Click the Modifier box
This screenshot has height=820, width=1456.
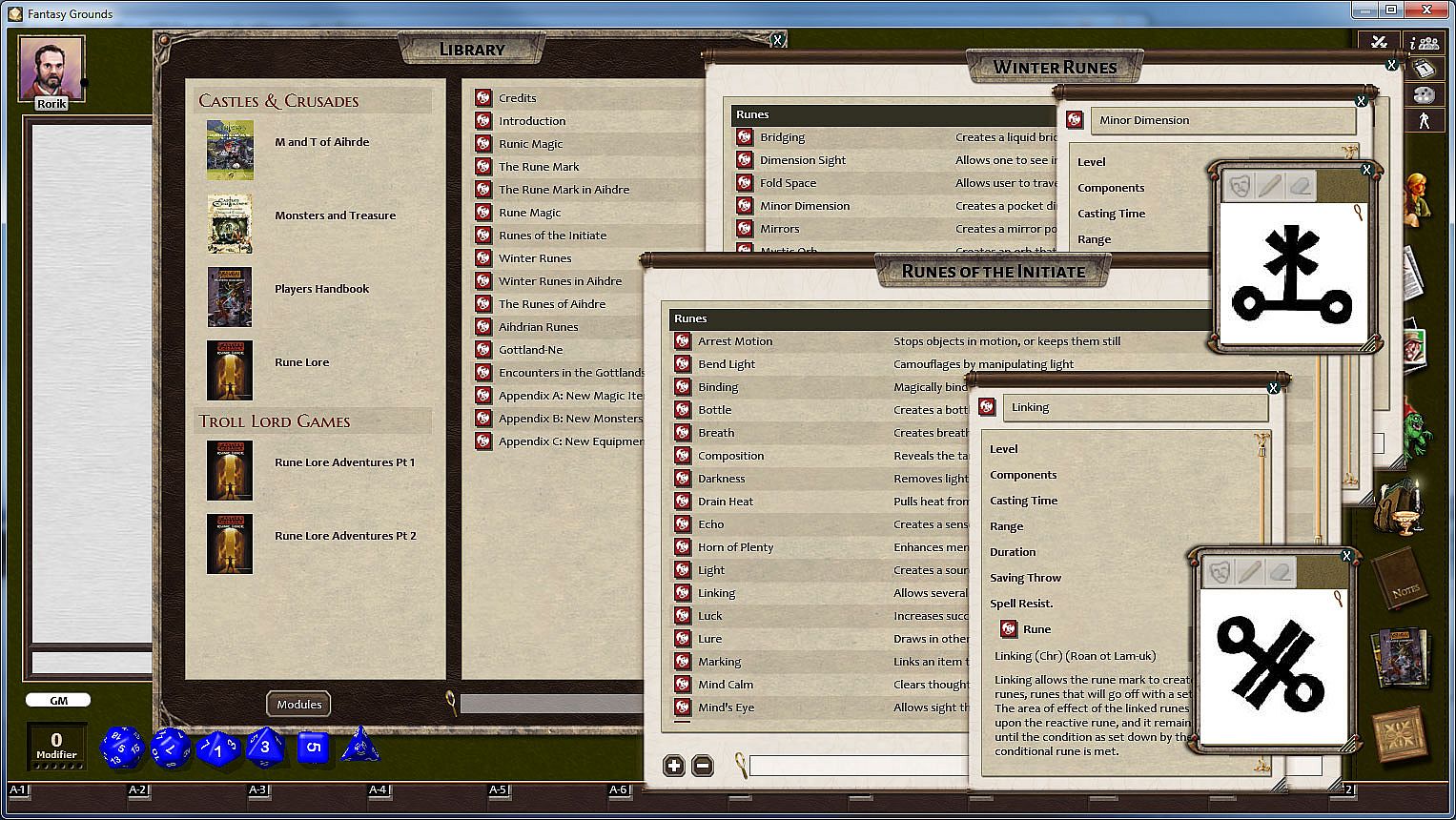[56, 746]
